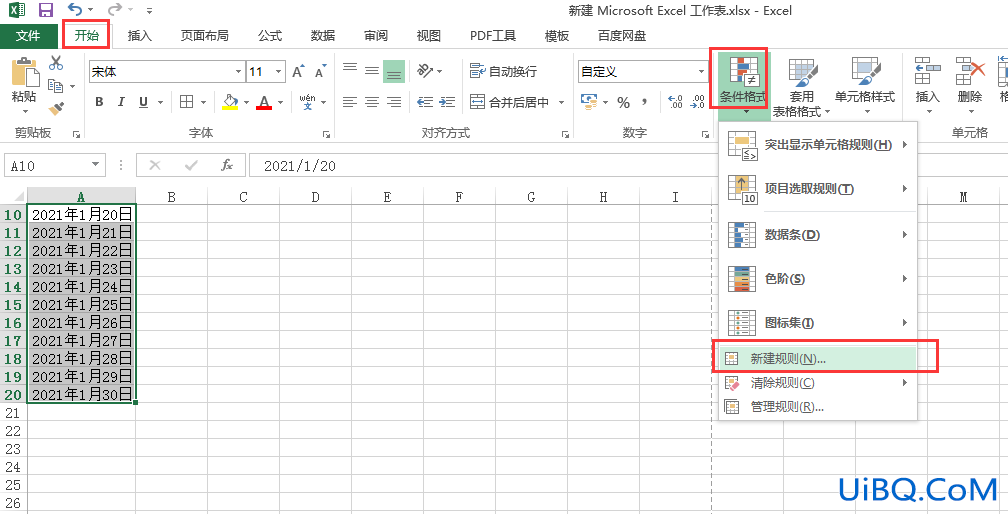Screen dimensions: 1008x514
Task: Click the column B header
Action: pos(172,197)
